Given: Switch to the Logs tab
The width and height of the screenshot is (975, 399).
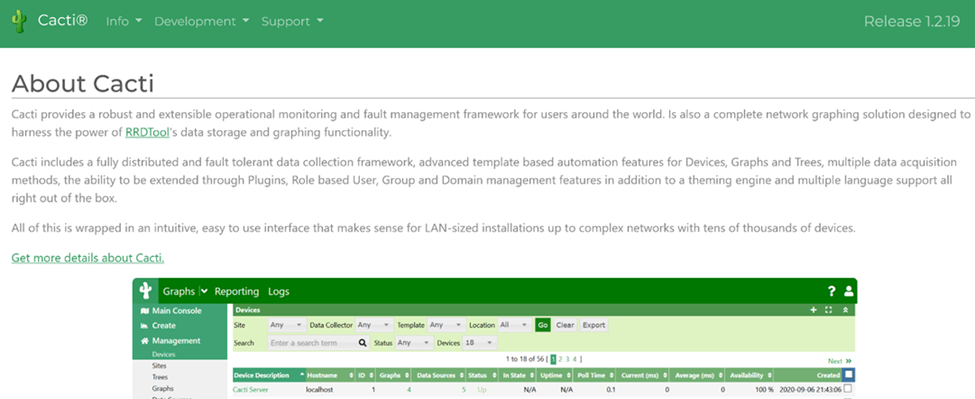Looking at the screenshot, I should tap(279, 291).
